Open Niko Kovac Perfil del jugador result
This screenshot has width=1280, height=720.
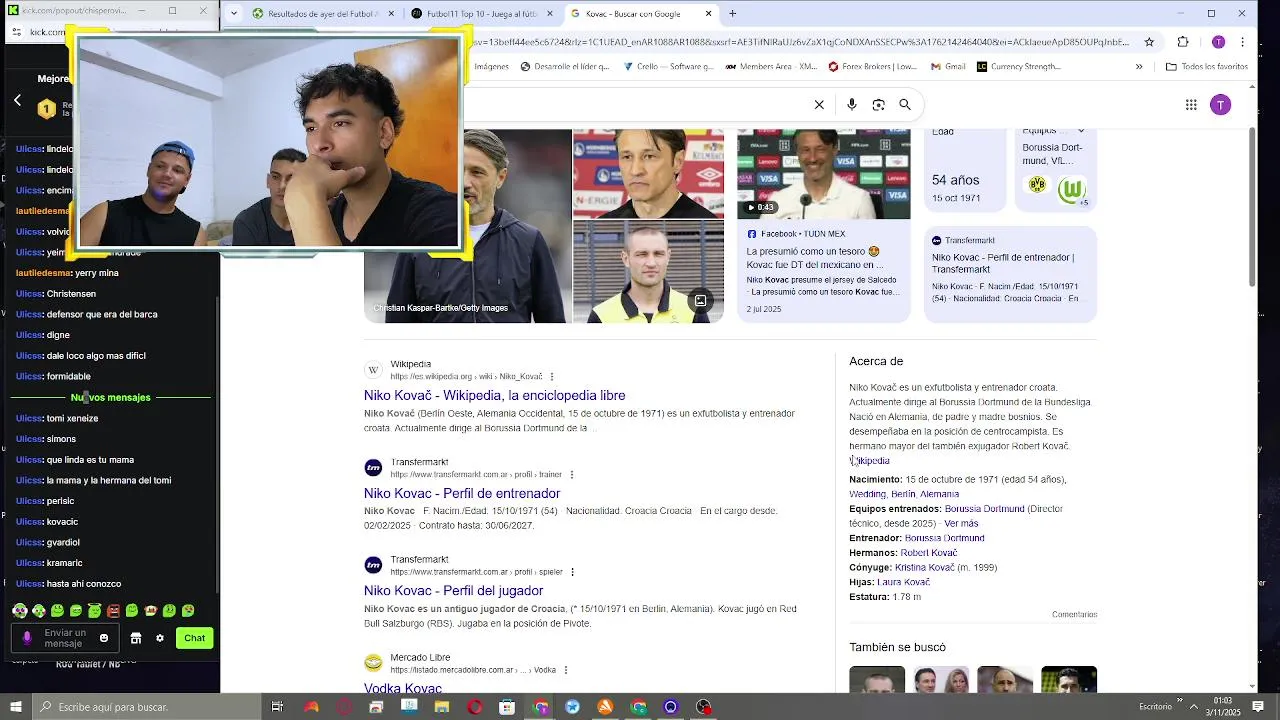coord(453,591)
